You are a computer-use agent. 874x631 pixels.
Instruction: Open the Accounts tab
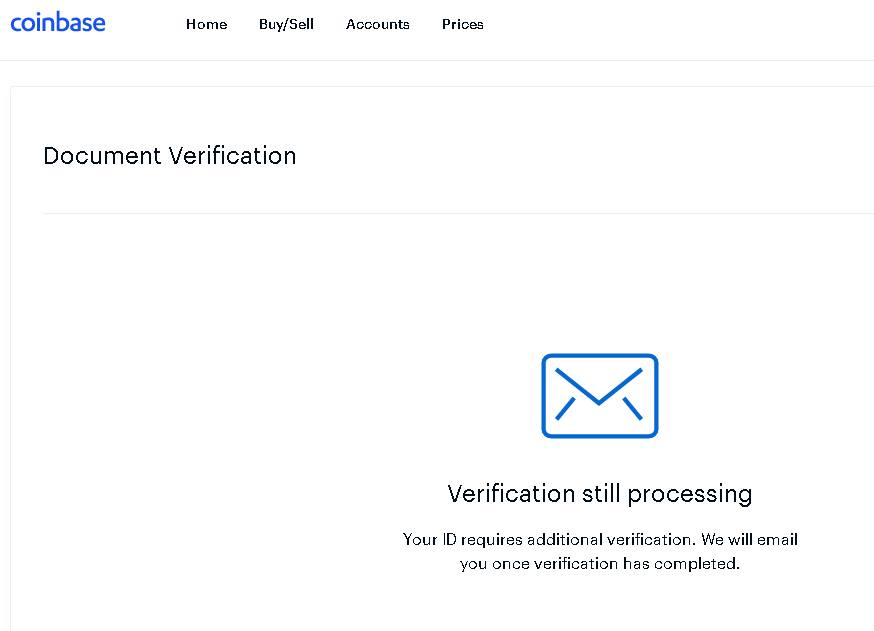(x=377, y=24)
